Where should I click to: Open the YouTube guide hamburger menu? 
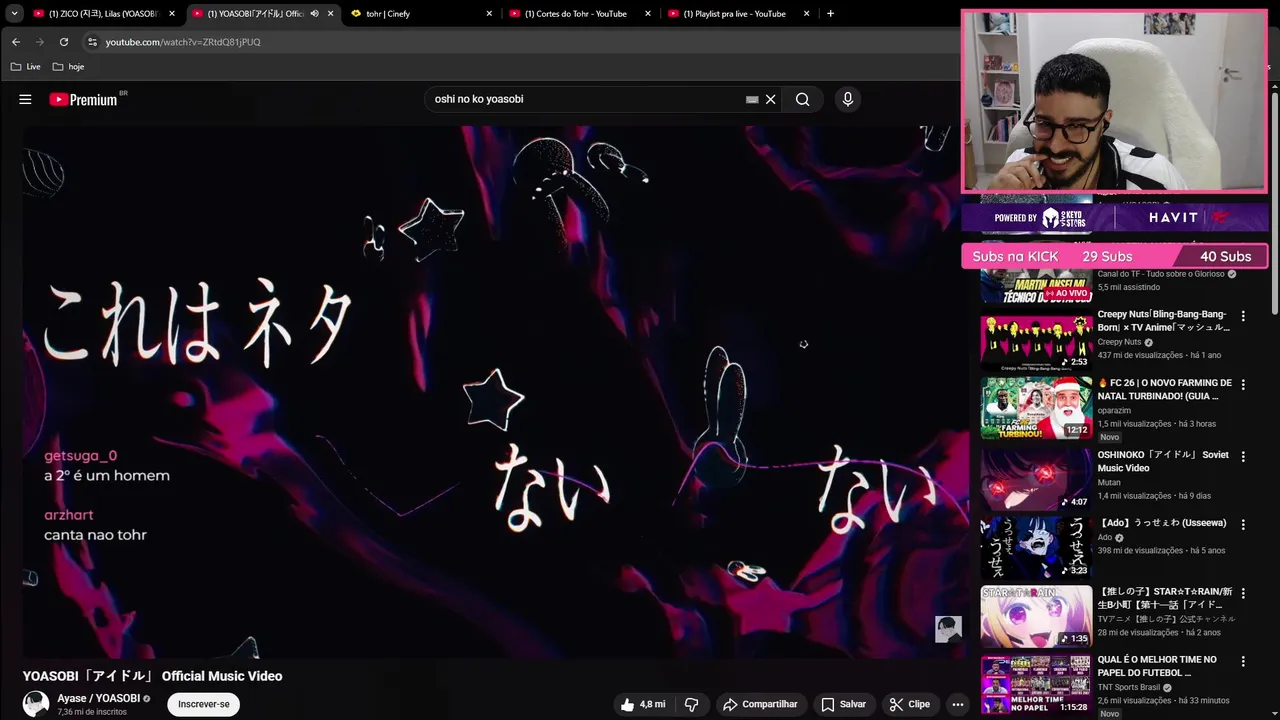point(25,99)
